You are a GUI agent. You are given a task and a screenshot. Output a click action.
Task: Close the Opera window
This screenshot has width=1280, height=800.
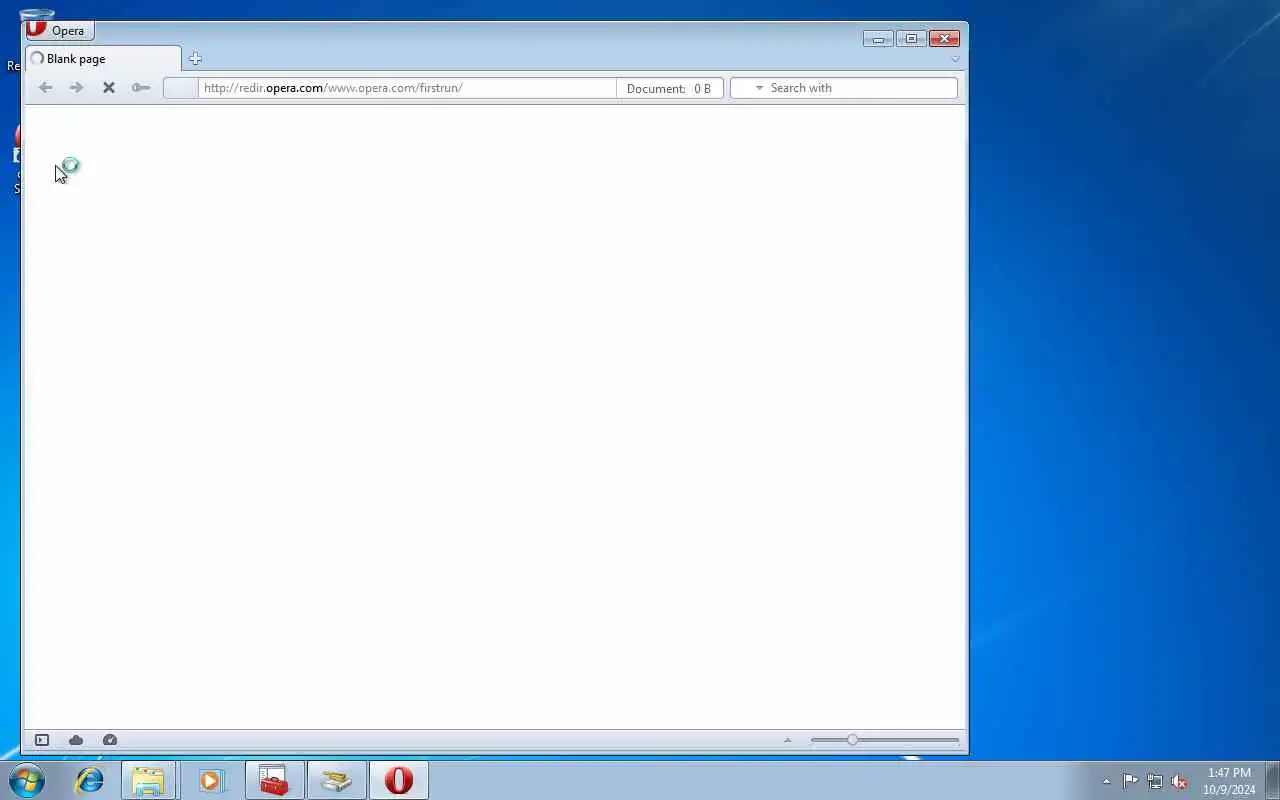point(944,39)
